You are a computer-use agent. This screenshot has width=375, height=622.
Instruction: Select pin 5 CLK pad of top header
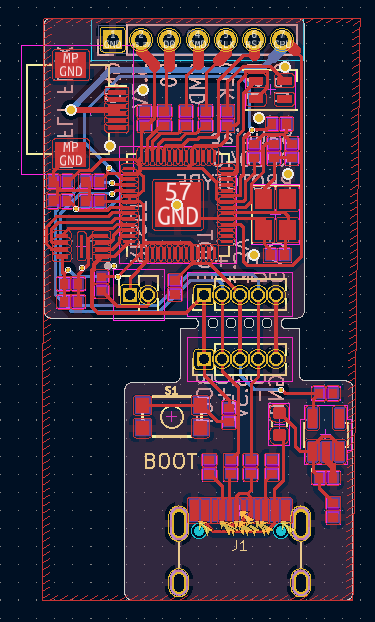pyautogui.click(x=225, y=40)
